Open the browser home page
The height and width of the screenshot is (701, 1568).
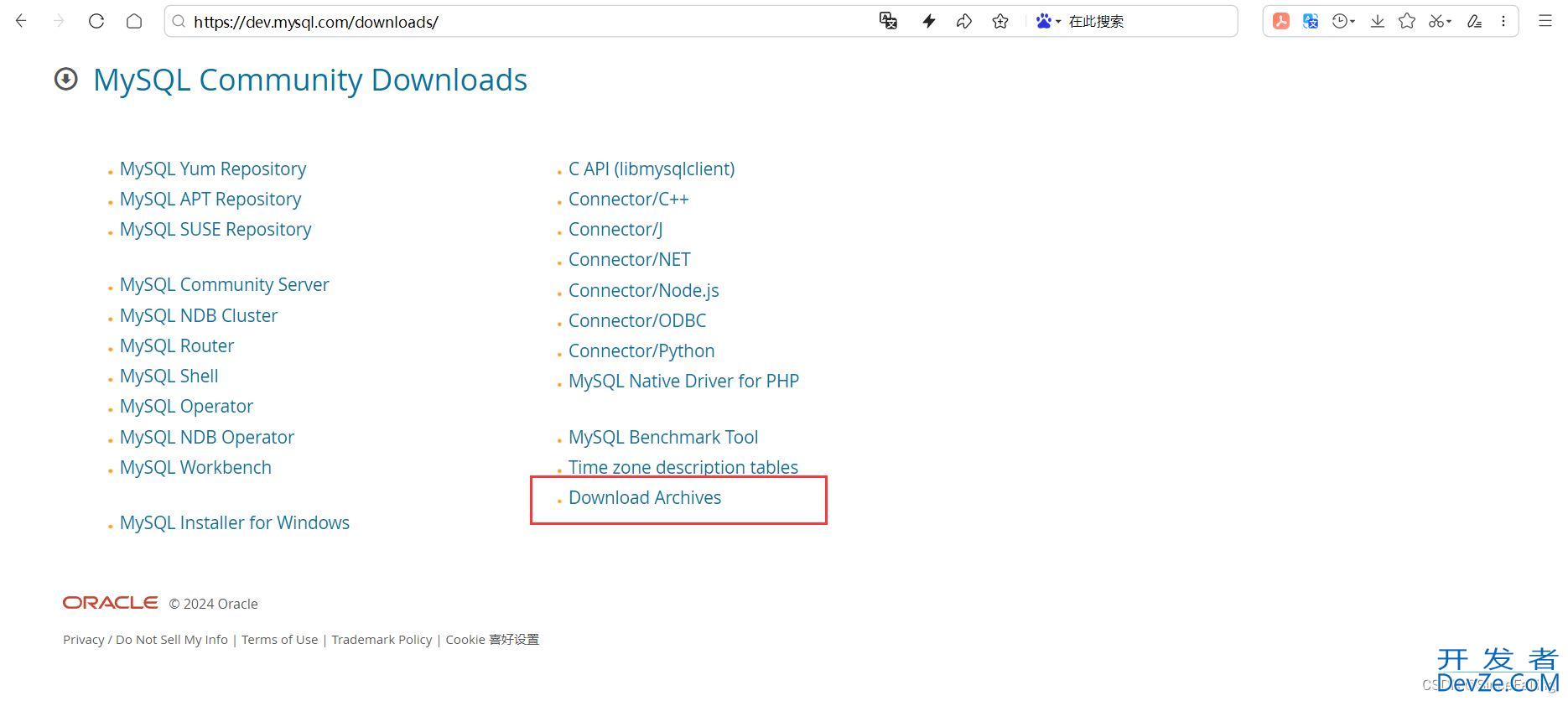pyautogui.click(x=134, y=21)
